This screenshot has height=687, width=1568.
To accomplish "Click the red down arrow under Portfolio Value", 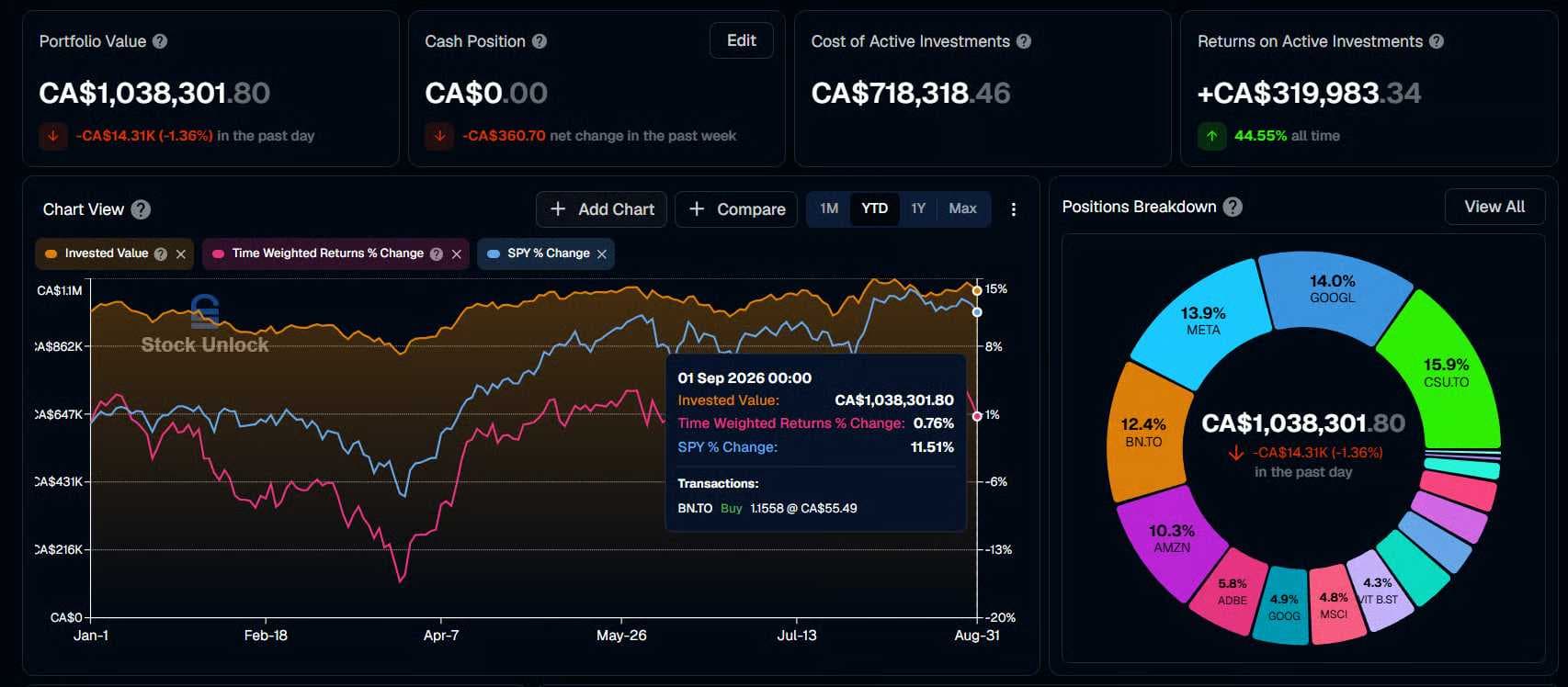I will coord(53,136).
